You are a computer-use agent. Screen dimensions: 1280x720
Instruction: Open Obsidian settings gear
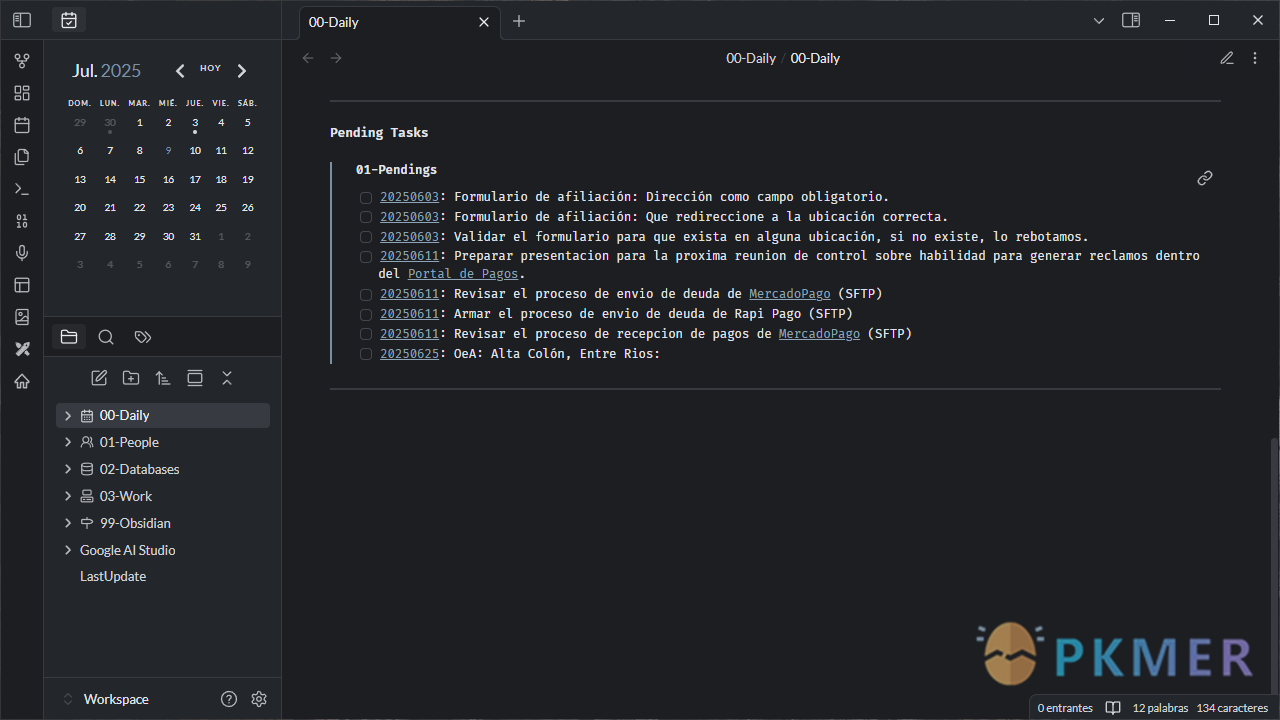259,699
